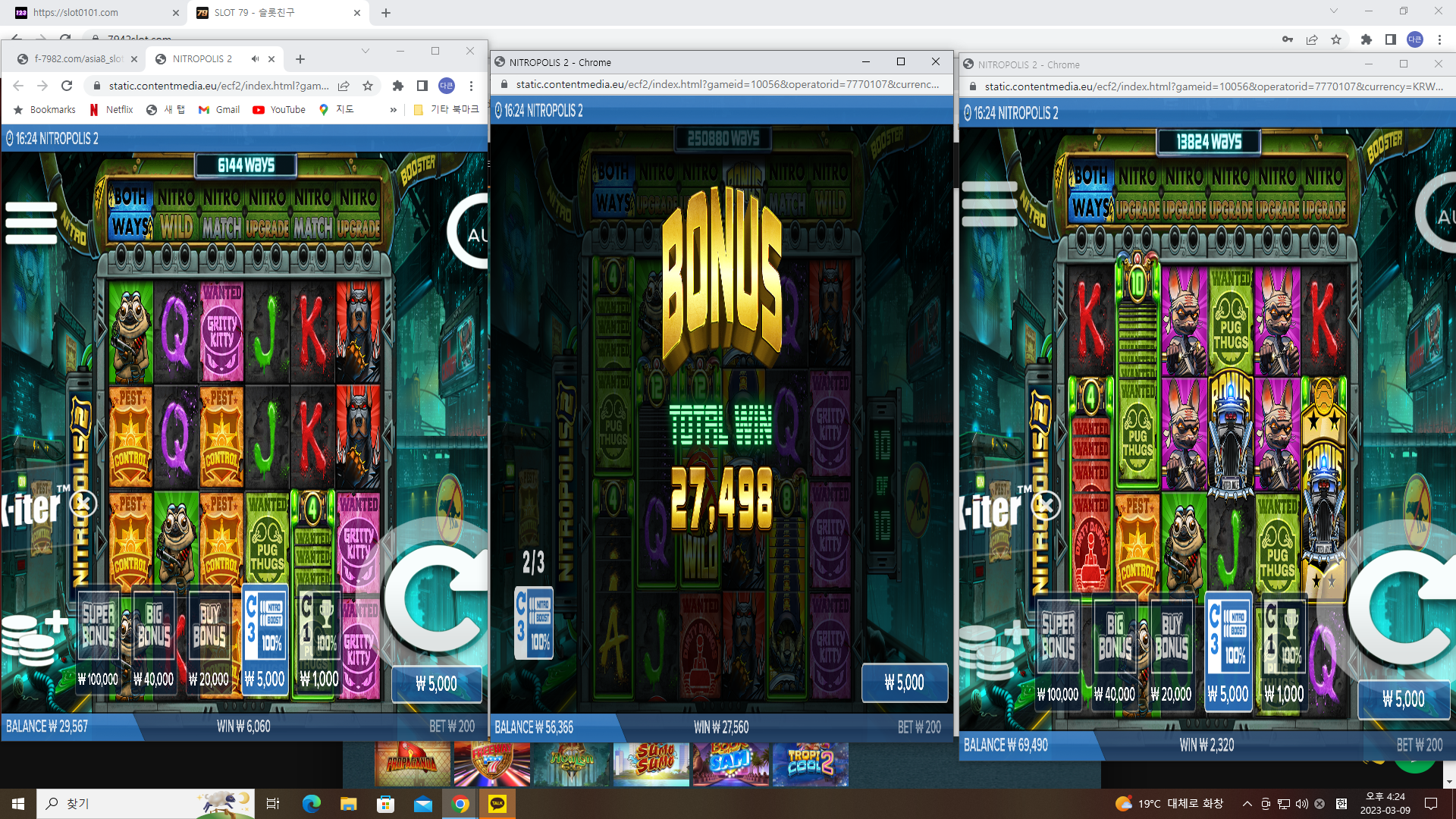Screen dimensions: 1456x819
Task: Open new tab in background Chrome window
Action: tap(386, 13)
